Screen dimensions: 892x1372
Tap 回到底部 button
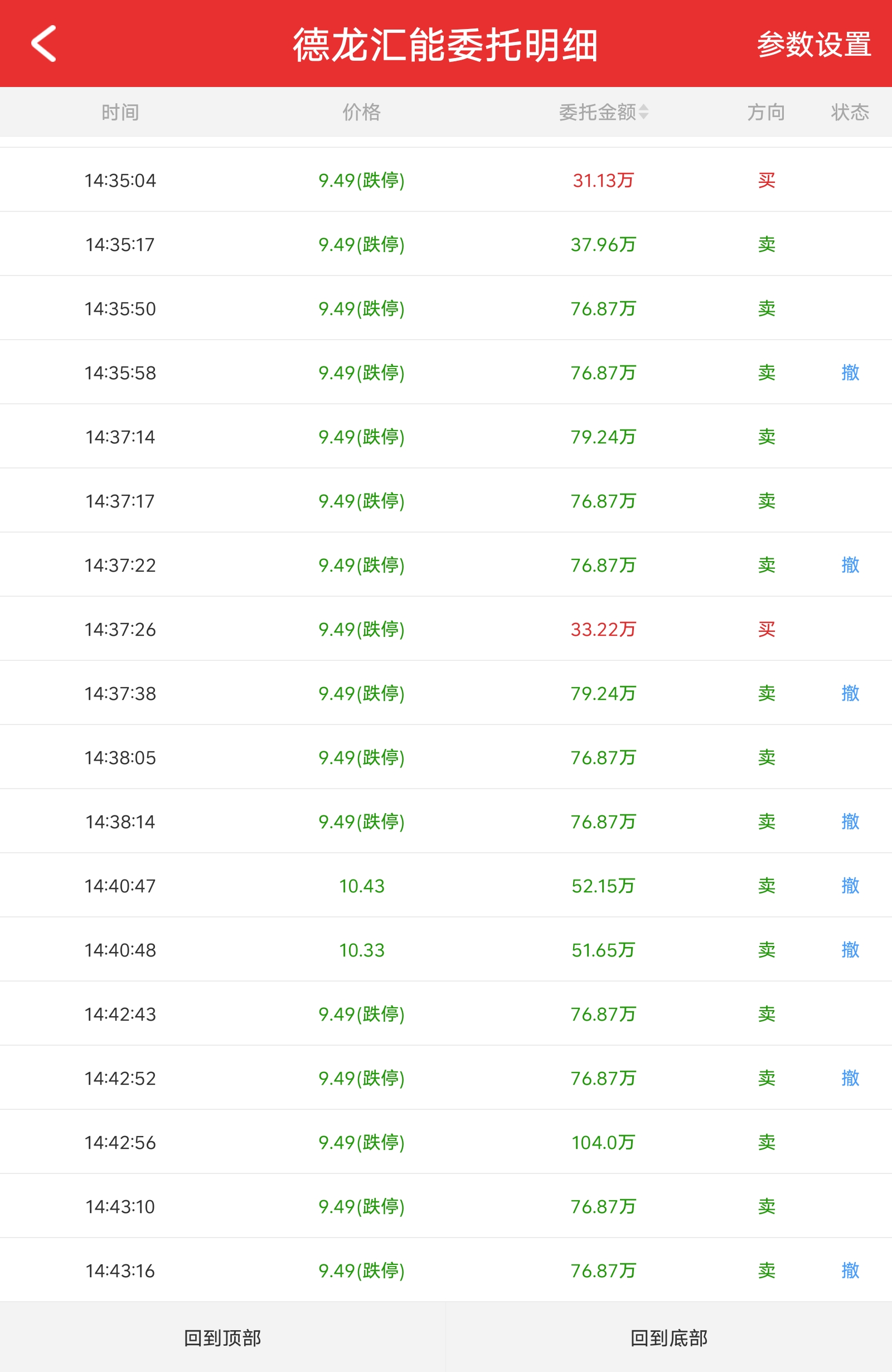click(x=668, y=1337)
